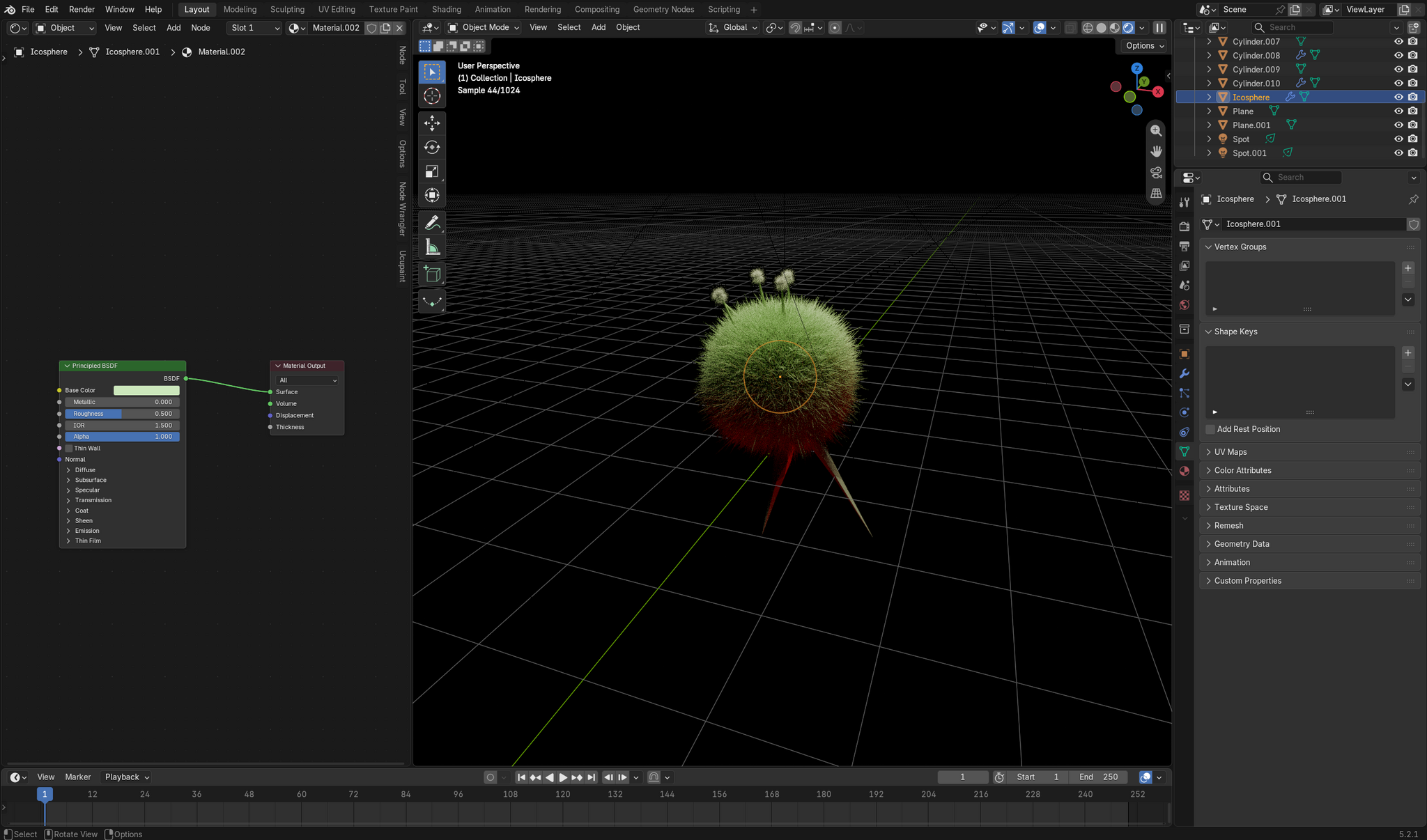Click the Playback button in timeline
The image size is (1427, 840).
[x=126, y=777]
